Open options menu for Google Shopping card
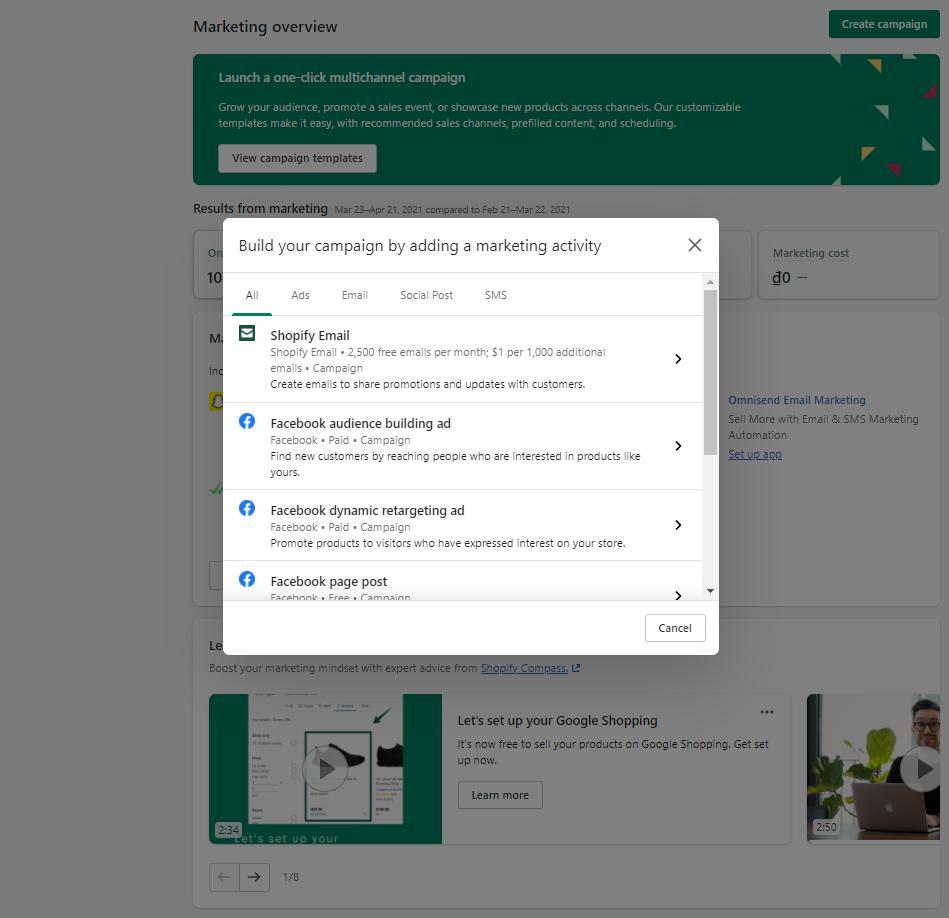949x918 pixels. tap(767, 712)
